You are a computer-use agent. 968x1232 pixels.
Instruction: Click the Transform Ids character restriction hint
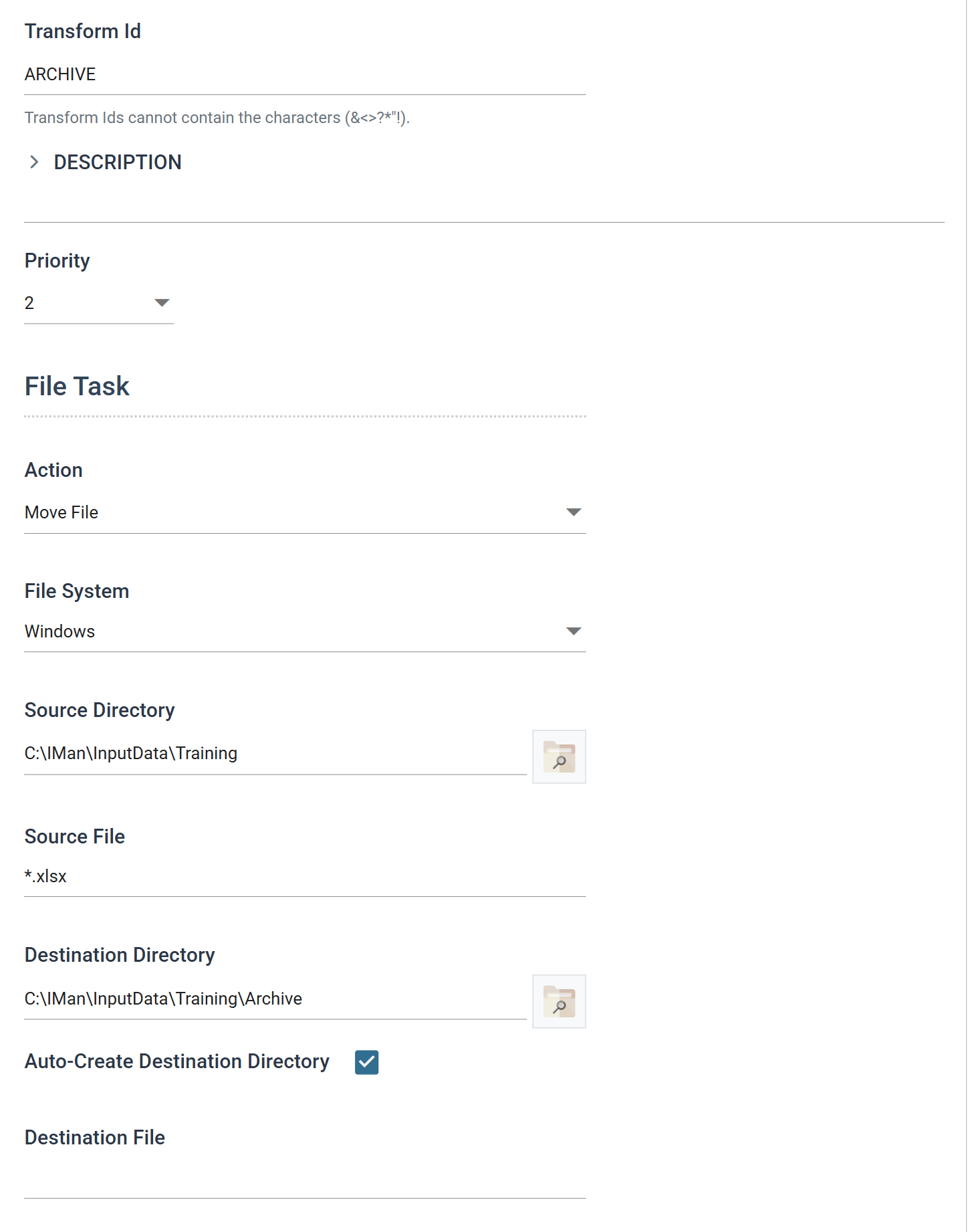click(217, 118)
